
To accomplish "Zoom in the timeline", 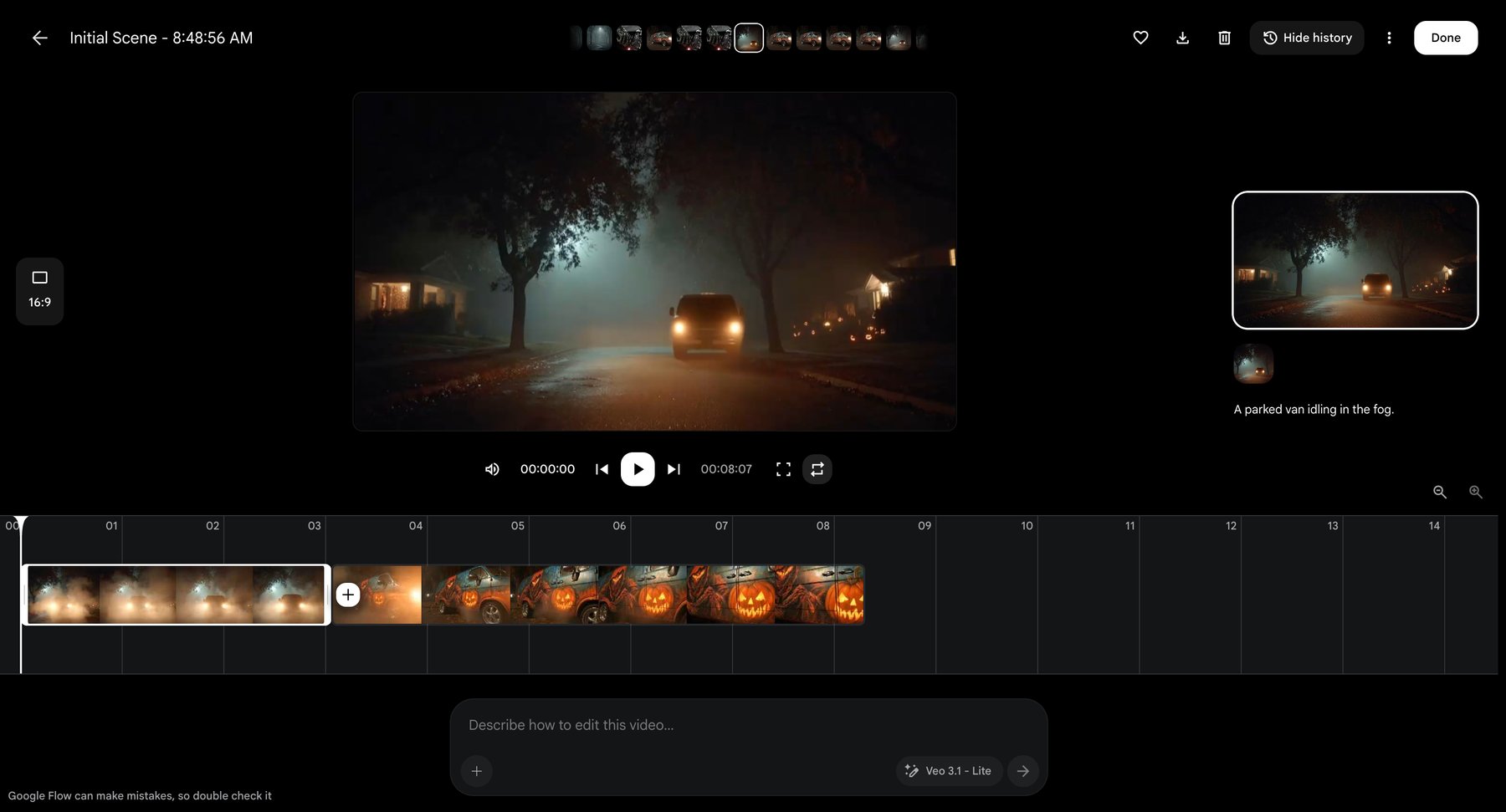I will [x=1476, y=492].
